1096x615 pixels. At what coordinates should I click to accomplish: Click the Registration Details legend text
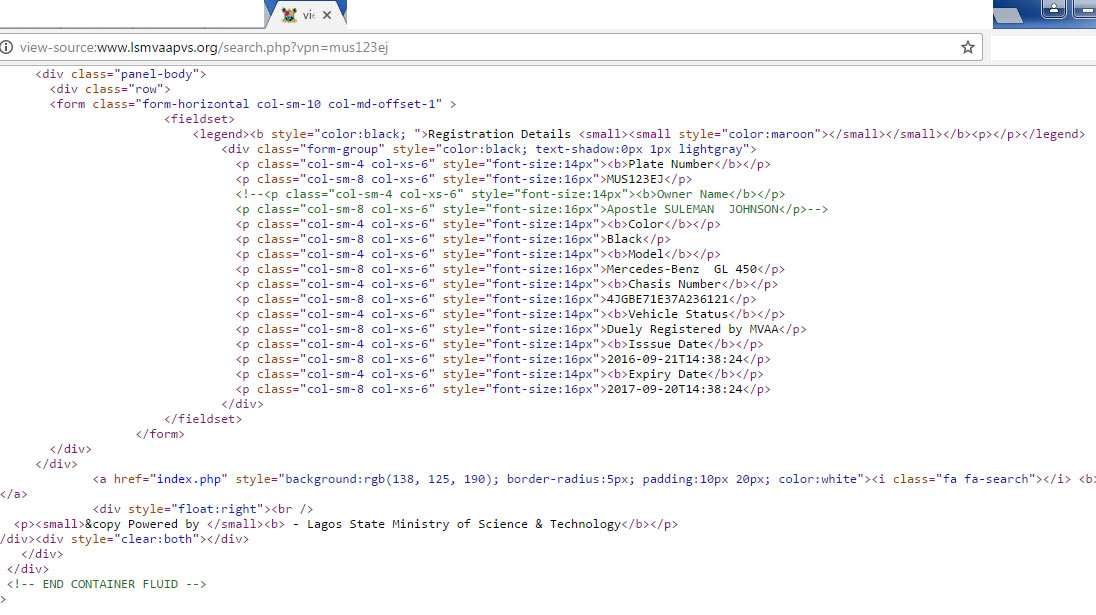pyautogui.click(x=499, y=134)
